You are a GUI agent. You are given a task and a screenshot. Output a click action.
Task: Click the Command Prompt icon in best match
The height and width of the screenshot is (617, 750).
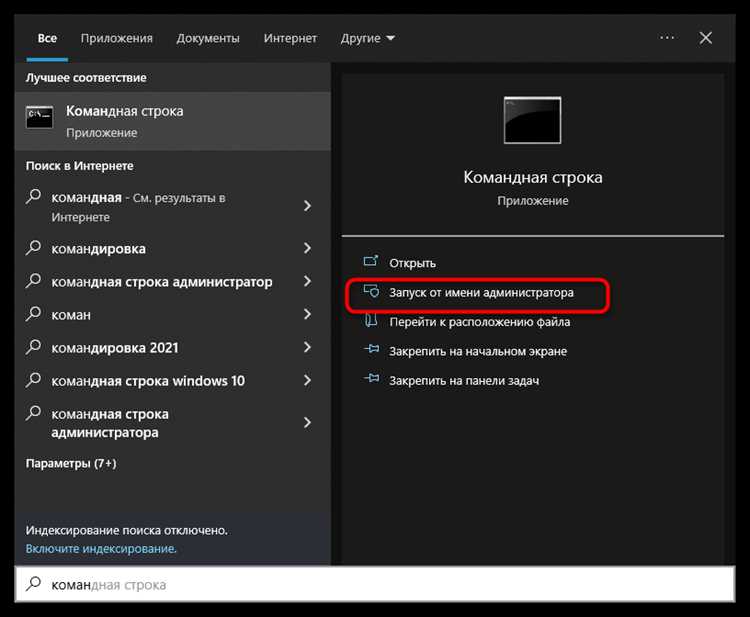pyautogui.click(x=39, y=118)
